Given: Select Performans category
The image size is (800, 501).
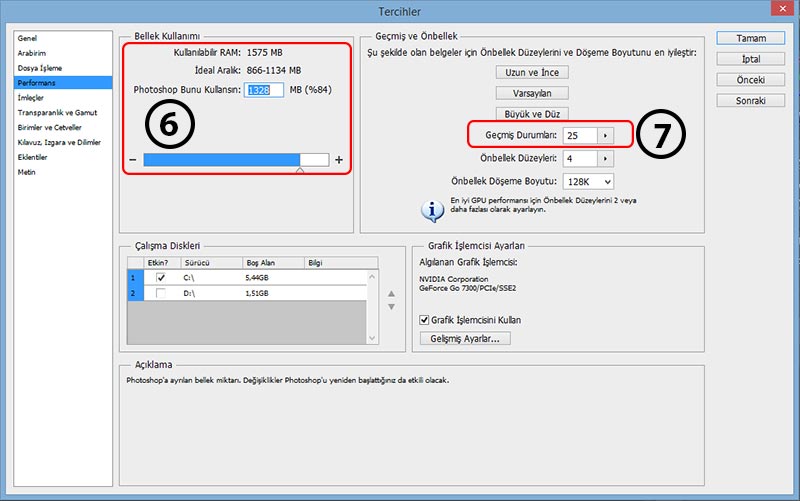Looking at the screenshot, I should point(63,83).
